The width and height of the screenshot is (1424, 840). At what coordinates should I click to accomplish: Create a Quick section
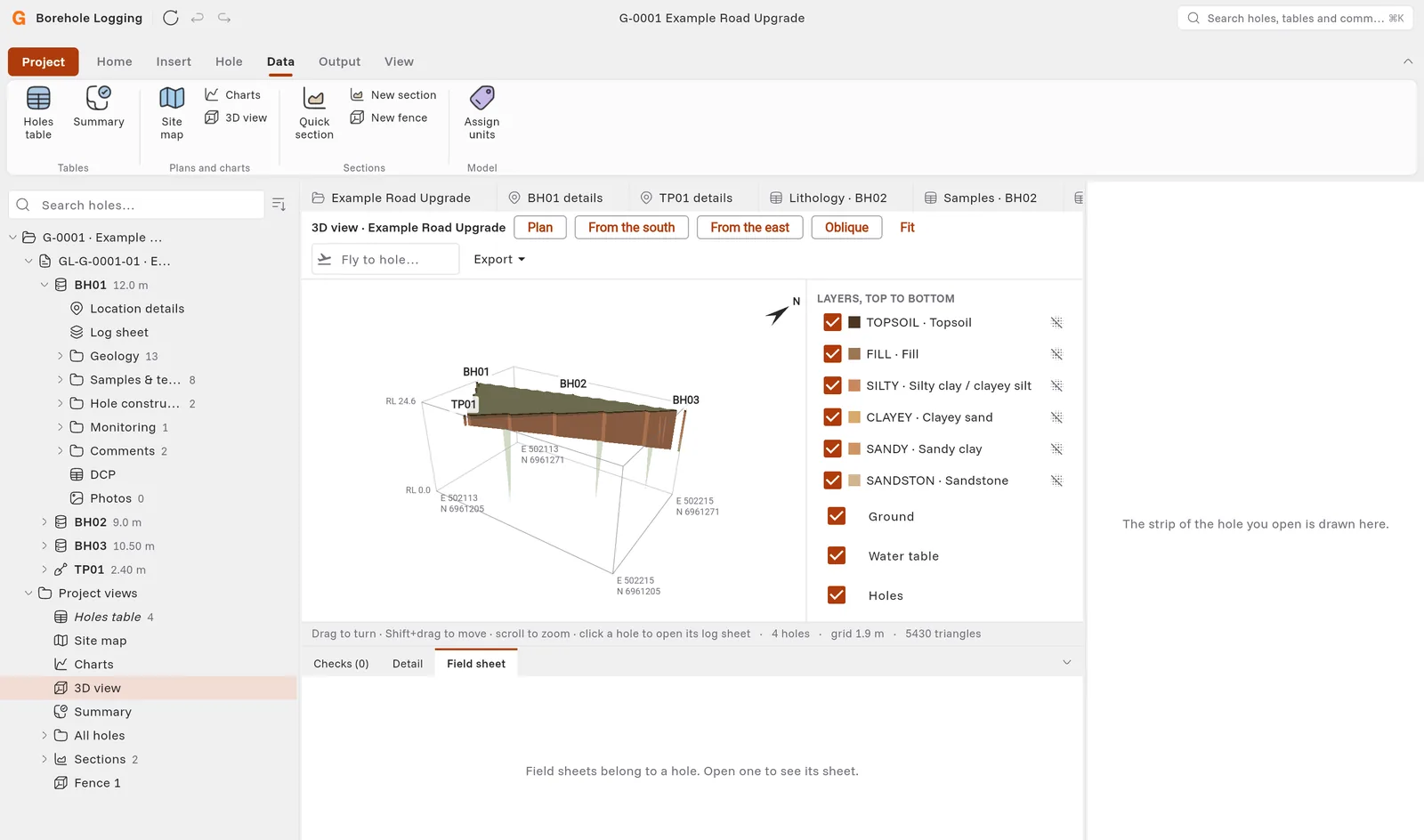314,113
